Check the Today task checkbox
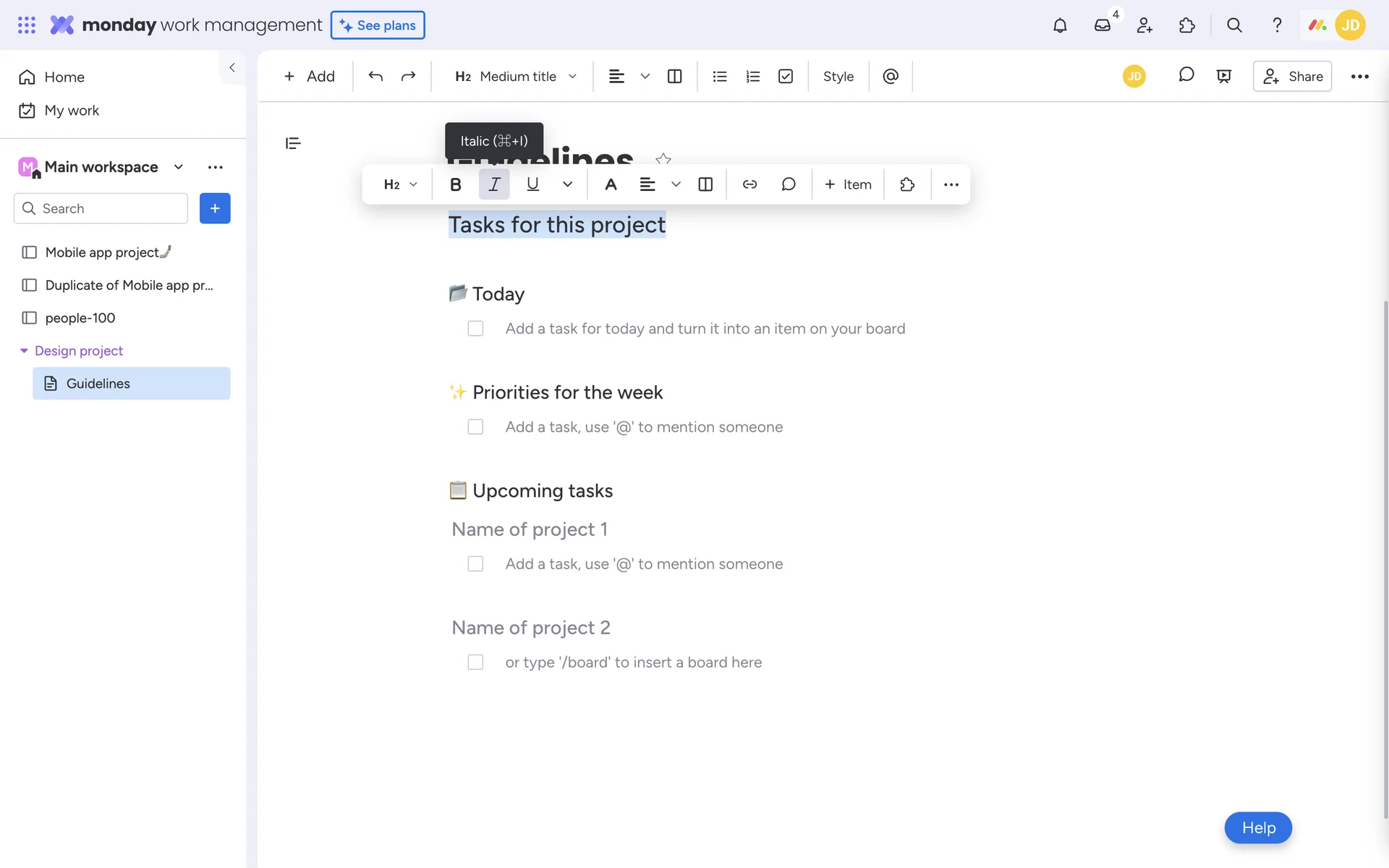This screenshot has height=868, width=1389. pos(475,328)
